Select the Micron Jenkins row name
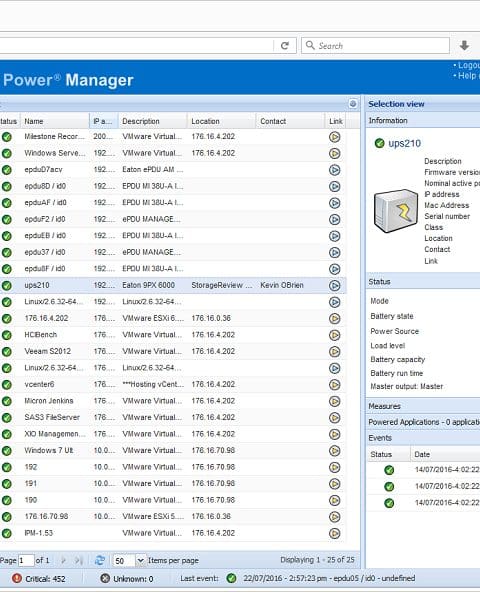Image resolution: width=480 pixels, height=592 pixels. pos(49,401)
